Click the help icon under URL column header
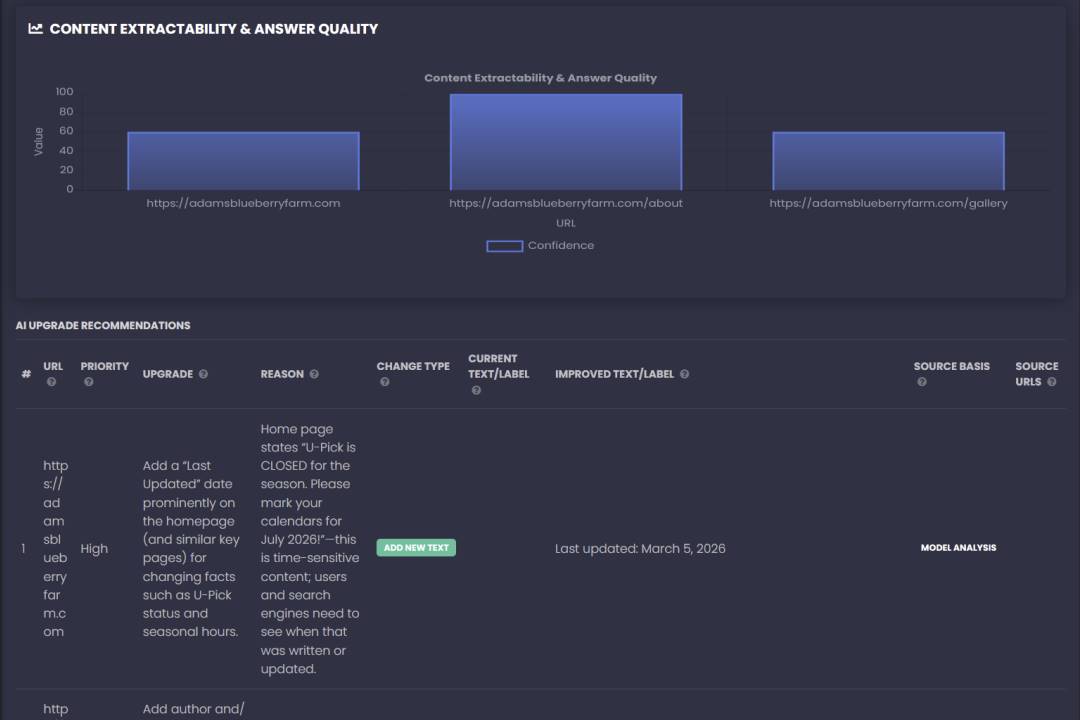 pos(51,382)
